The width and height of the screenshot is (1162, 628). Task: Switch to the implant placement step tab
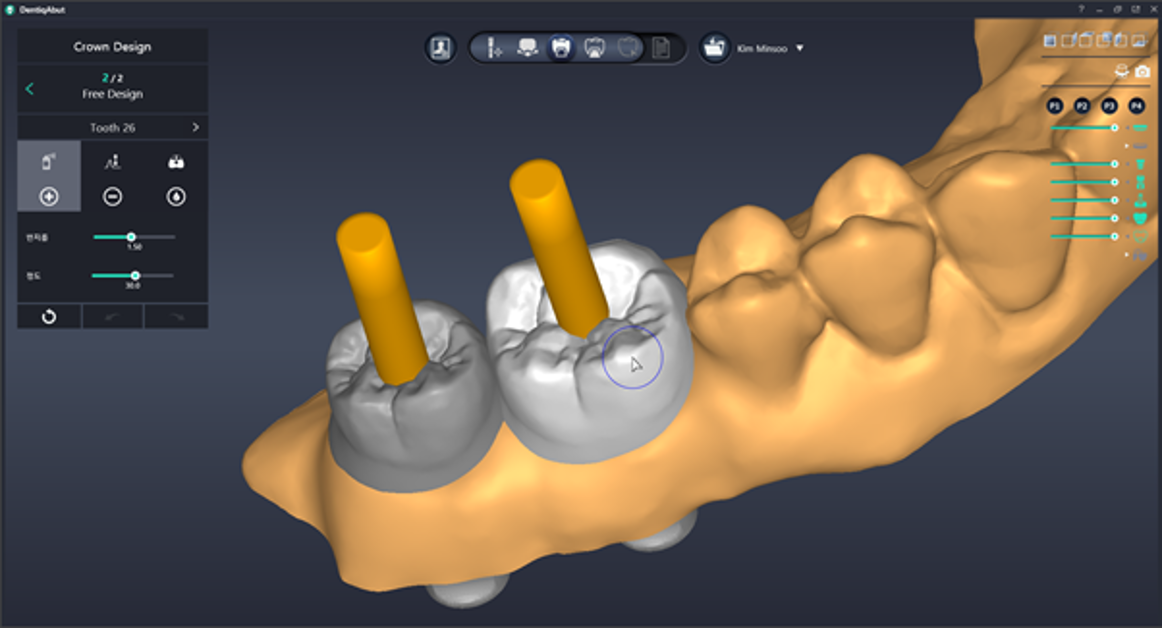(x=493, y=48)
